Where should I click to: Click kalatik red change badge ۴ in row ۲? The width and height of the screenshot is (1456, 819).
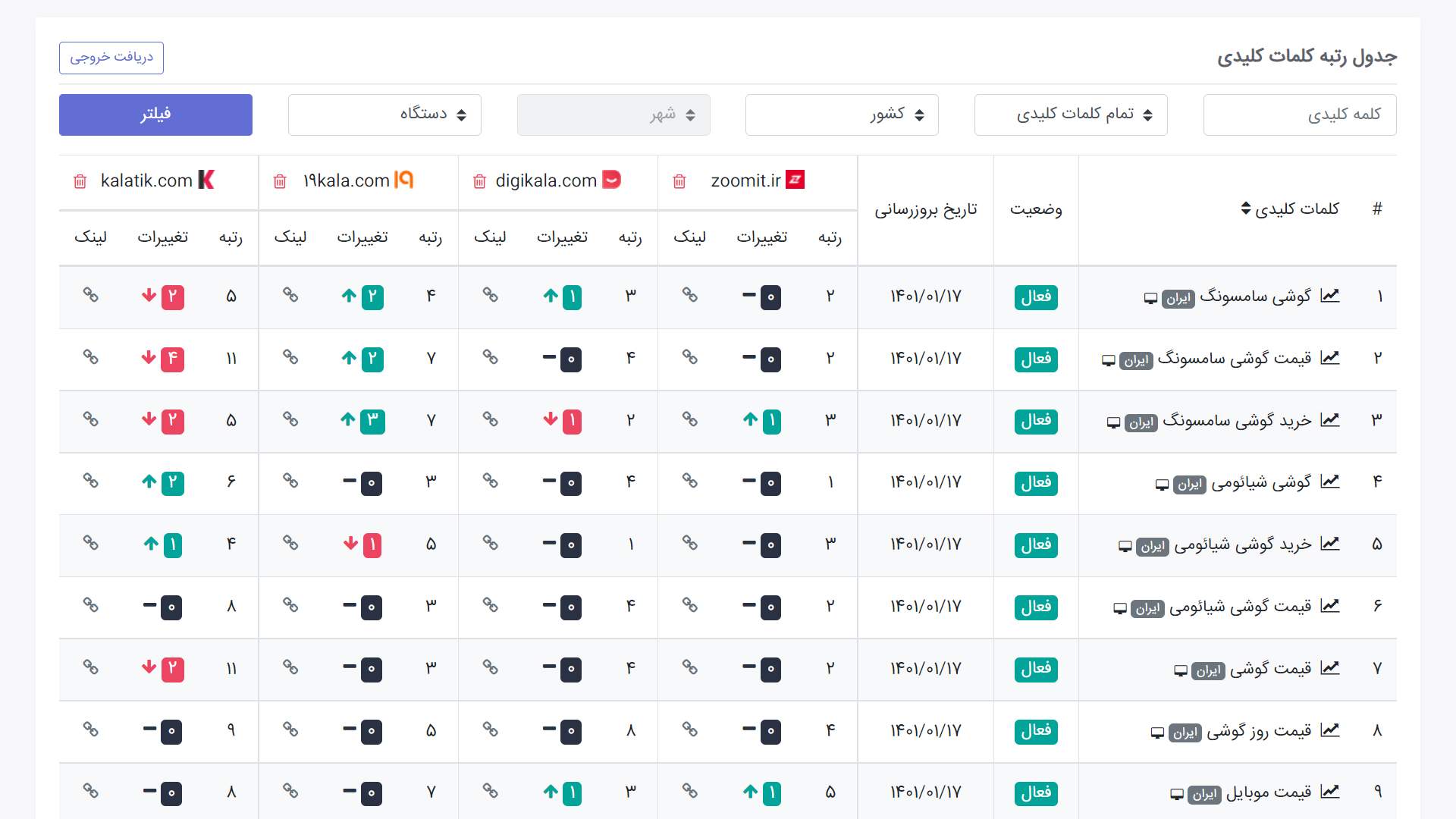tap(172, 359)
